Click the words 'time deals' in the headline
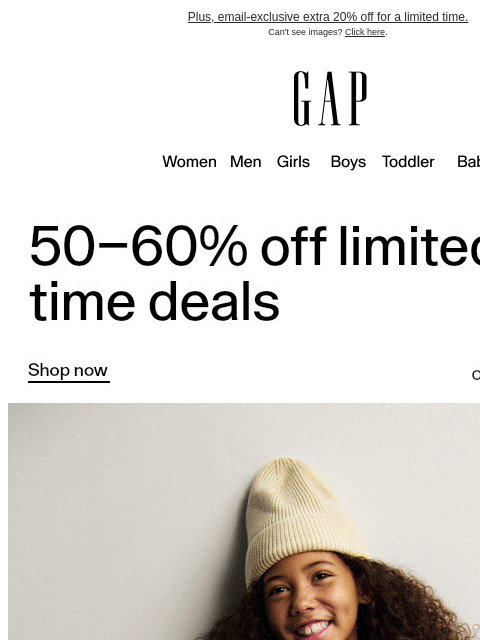This screenshot has width=480, height=640. tap(155, 301)
